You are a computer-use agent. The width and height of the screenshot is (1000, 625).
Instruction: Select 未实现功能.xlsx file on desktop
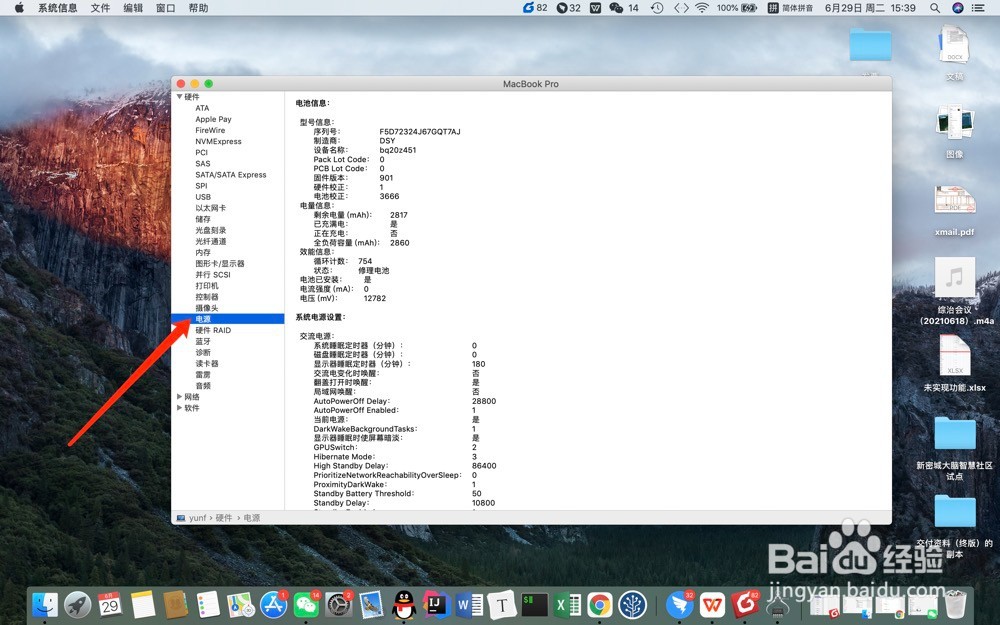955,362
